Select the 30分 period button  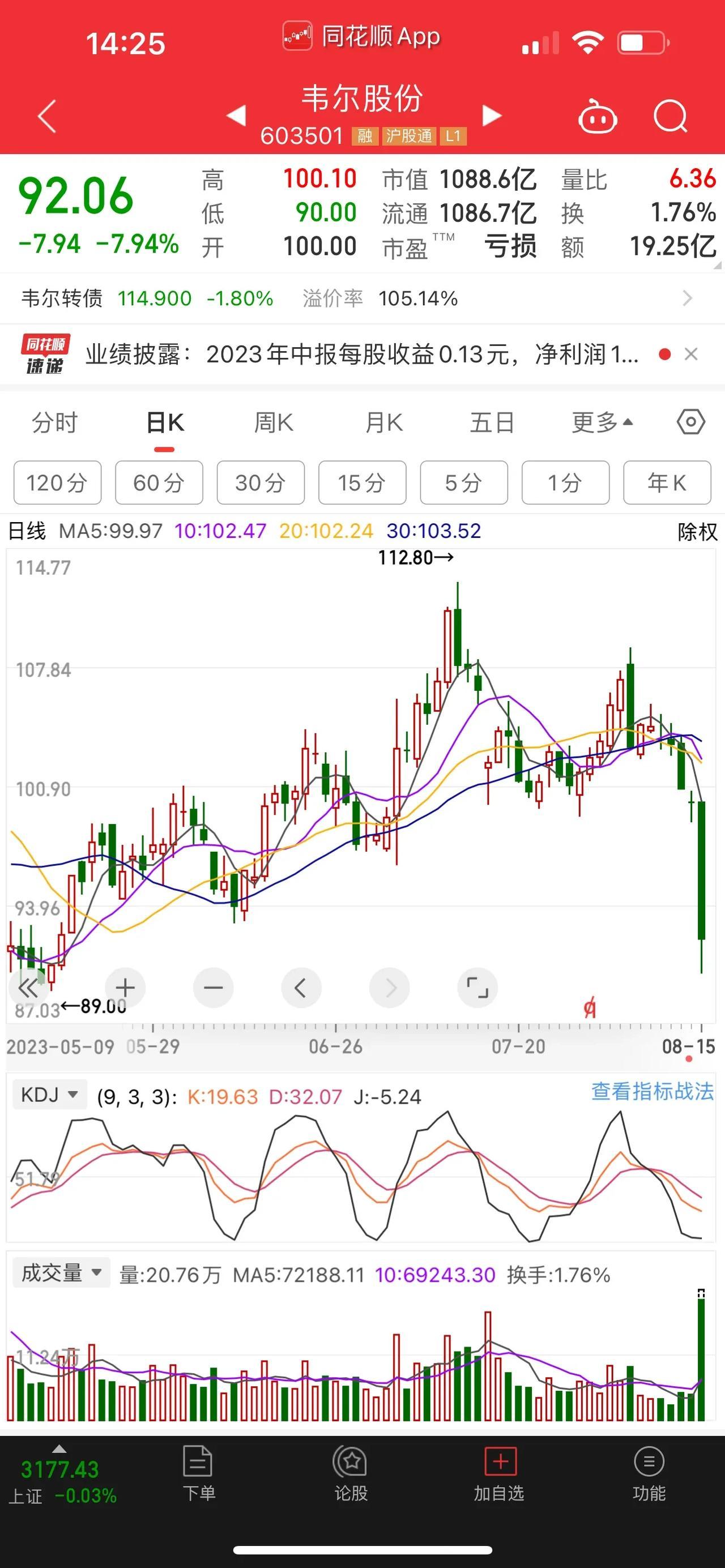coord(261,482)
